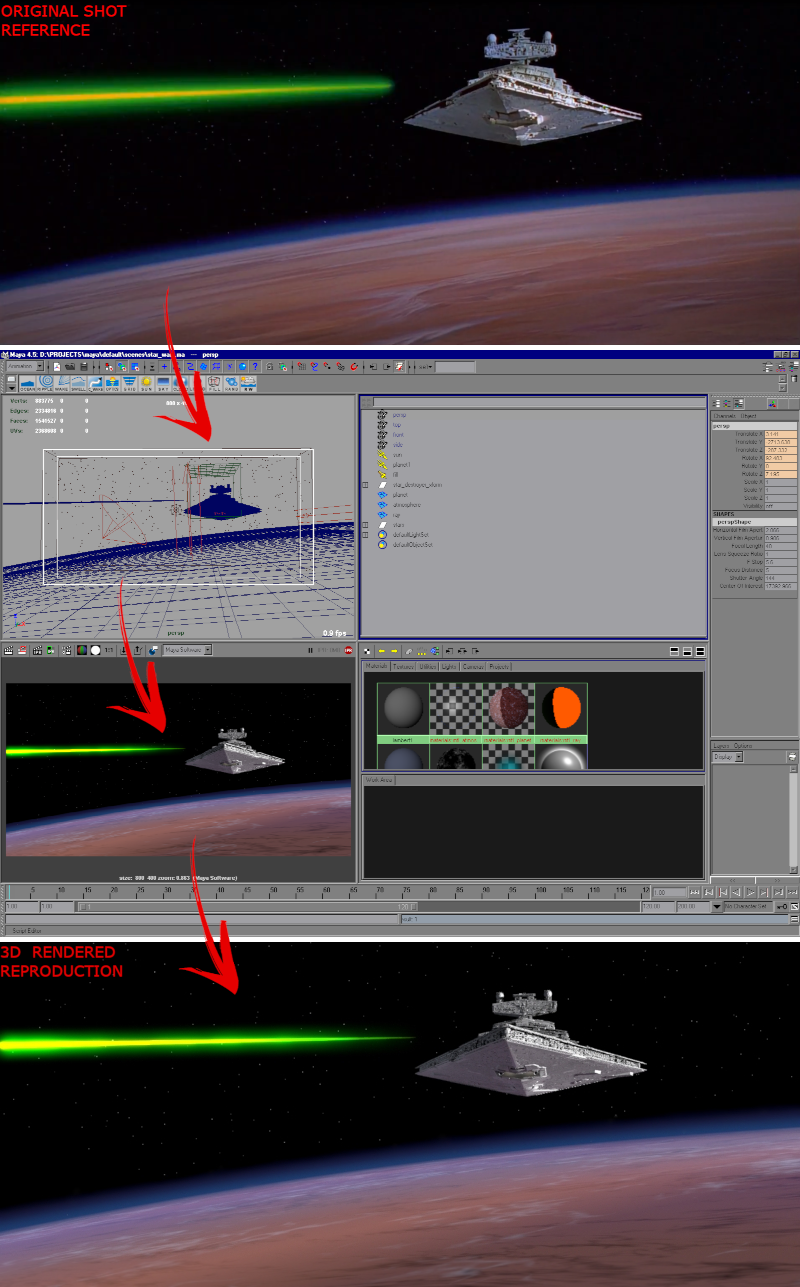Image resolution: width=800 pixels, height=1287 pixels.
Task: Click the red planet material swatch
Action: (x=509, y=708)
